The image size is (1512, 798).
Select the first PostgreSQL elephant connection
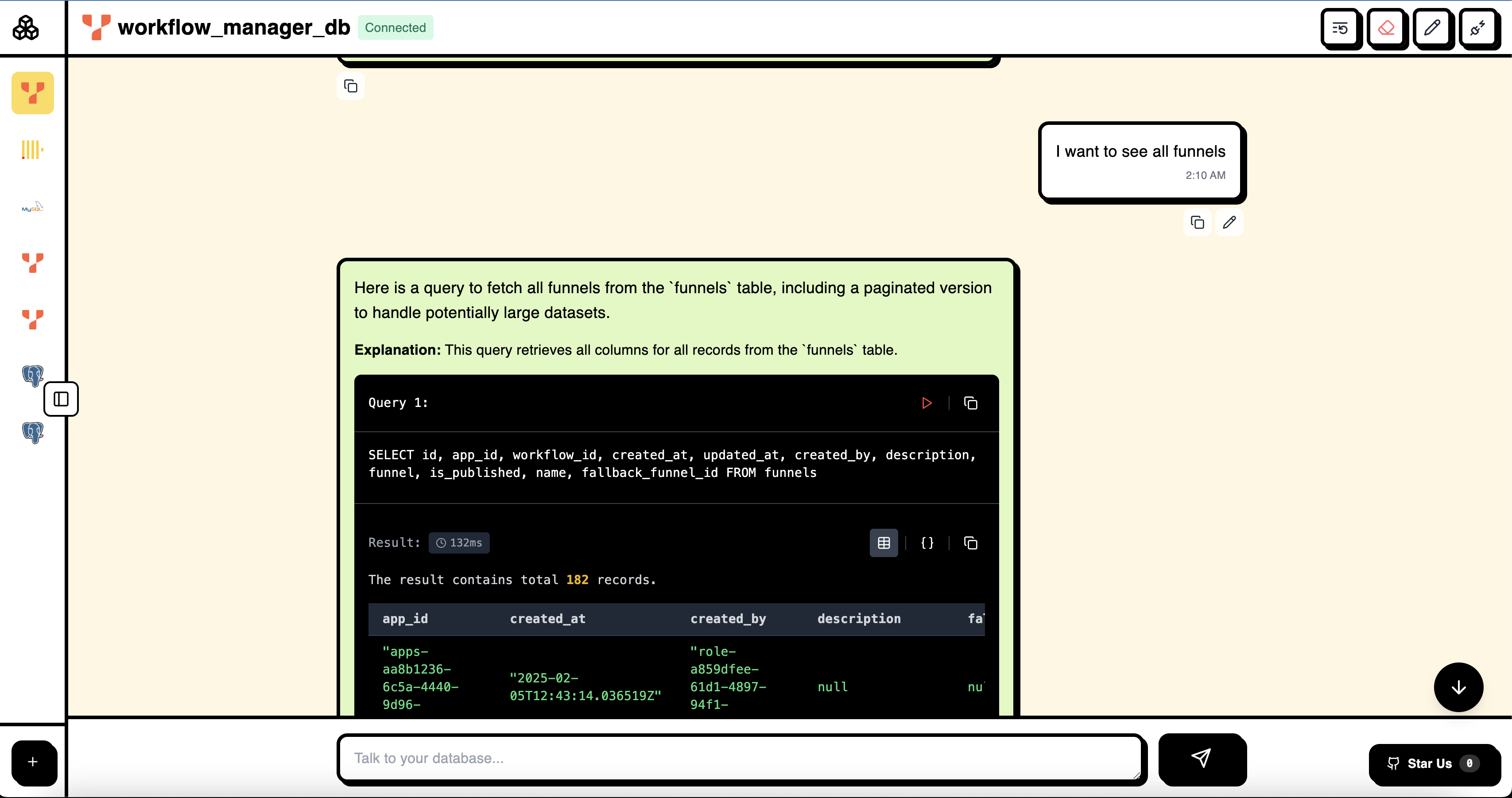click(x=32, y=375)
